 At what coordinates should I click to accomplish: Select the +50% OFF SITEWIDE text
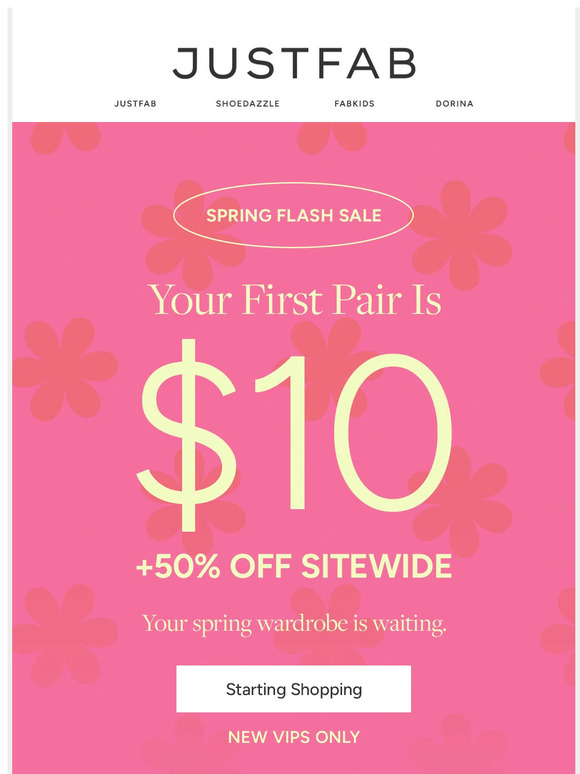point(294,566)
